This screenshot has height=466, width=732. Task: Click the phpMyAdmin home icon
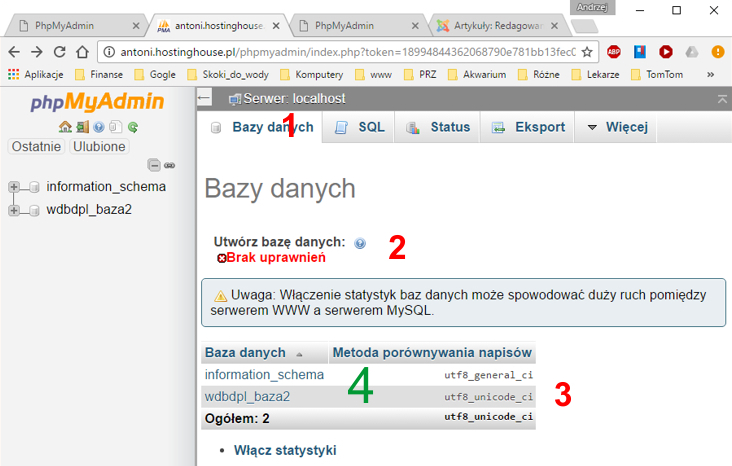point(65,127)
